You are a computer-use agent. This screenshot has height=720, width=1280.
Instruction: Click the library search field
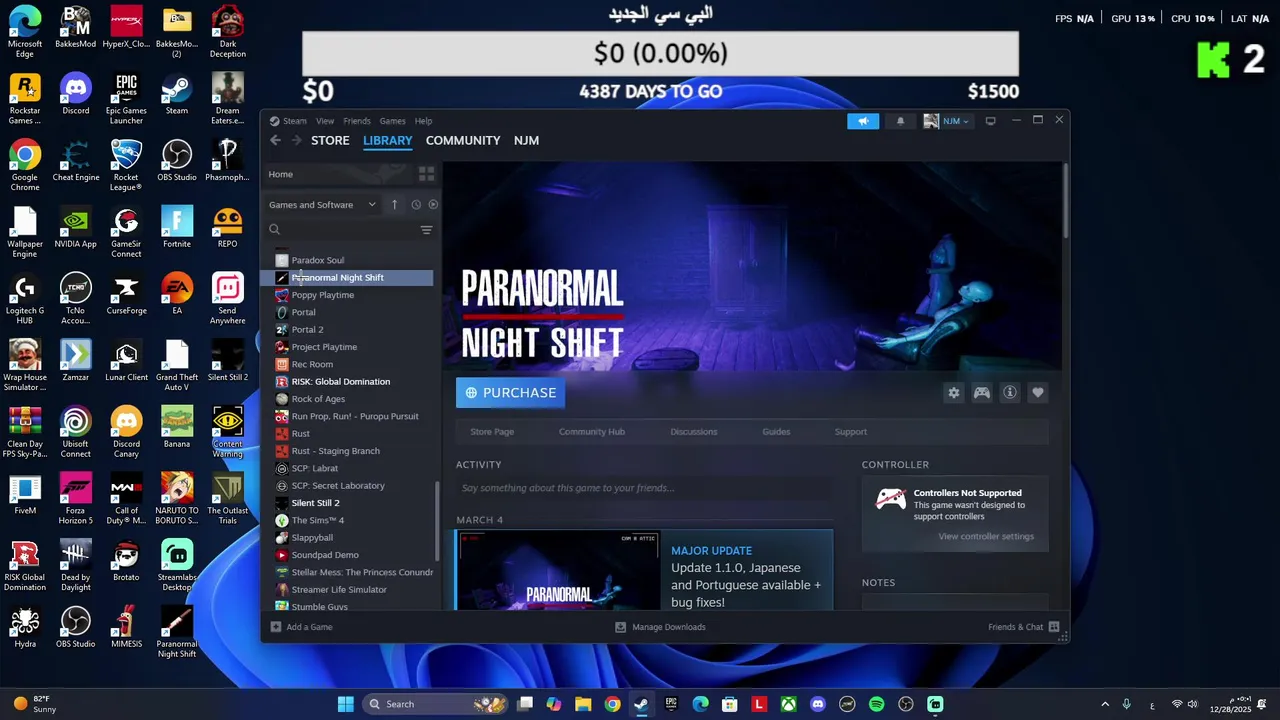click(342, 230)
